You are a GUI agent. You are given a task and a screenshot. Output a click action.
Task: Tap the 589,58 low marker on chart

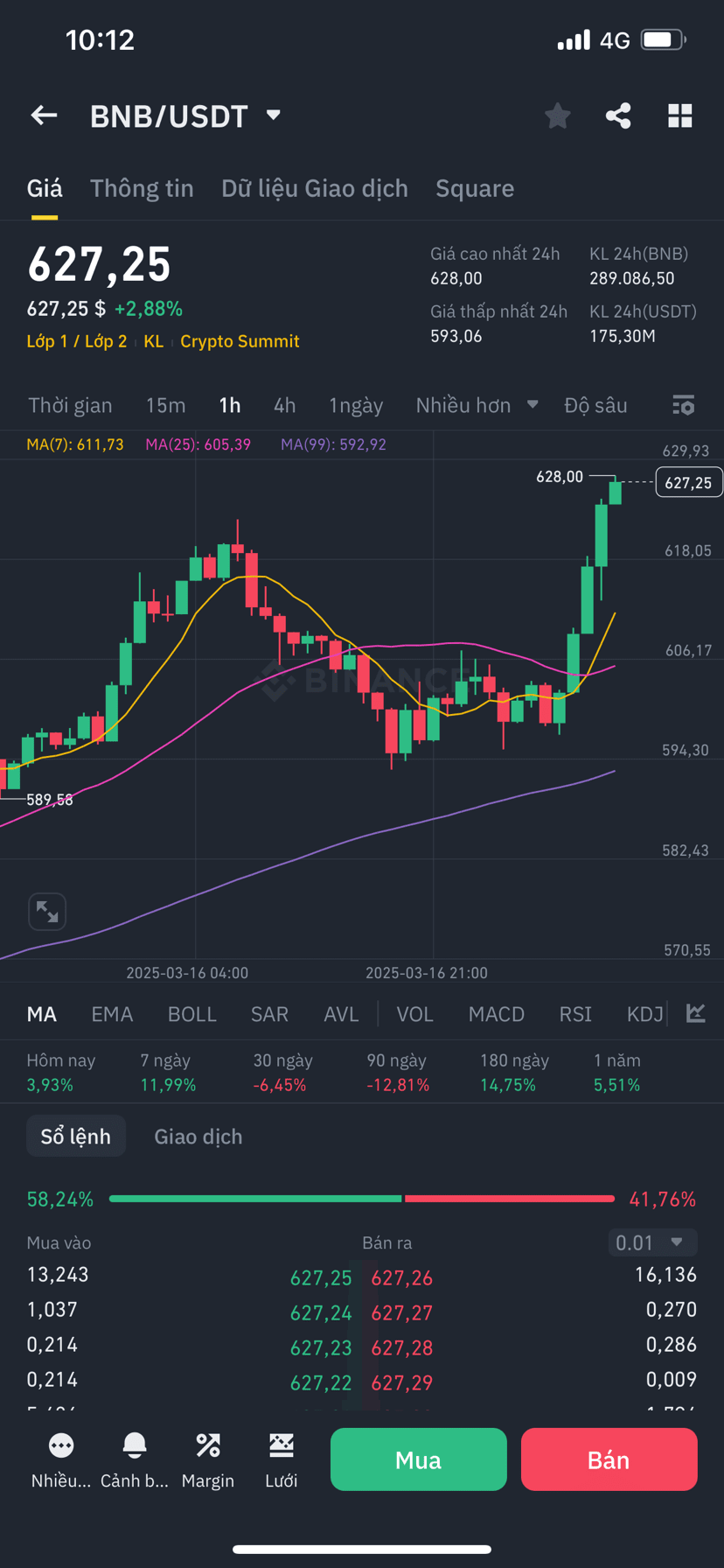pos(50,800)
